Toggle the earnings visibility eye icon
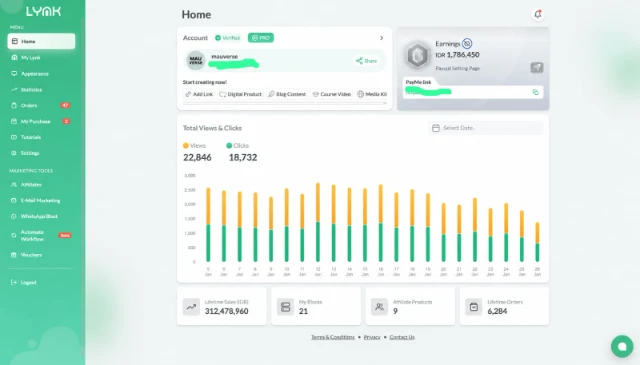The image size is (640, 365). pyautogui.click(x=467, y=43)
